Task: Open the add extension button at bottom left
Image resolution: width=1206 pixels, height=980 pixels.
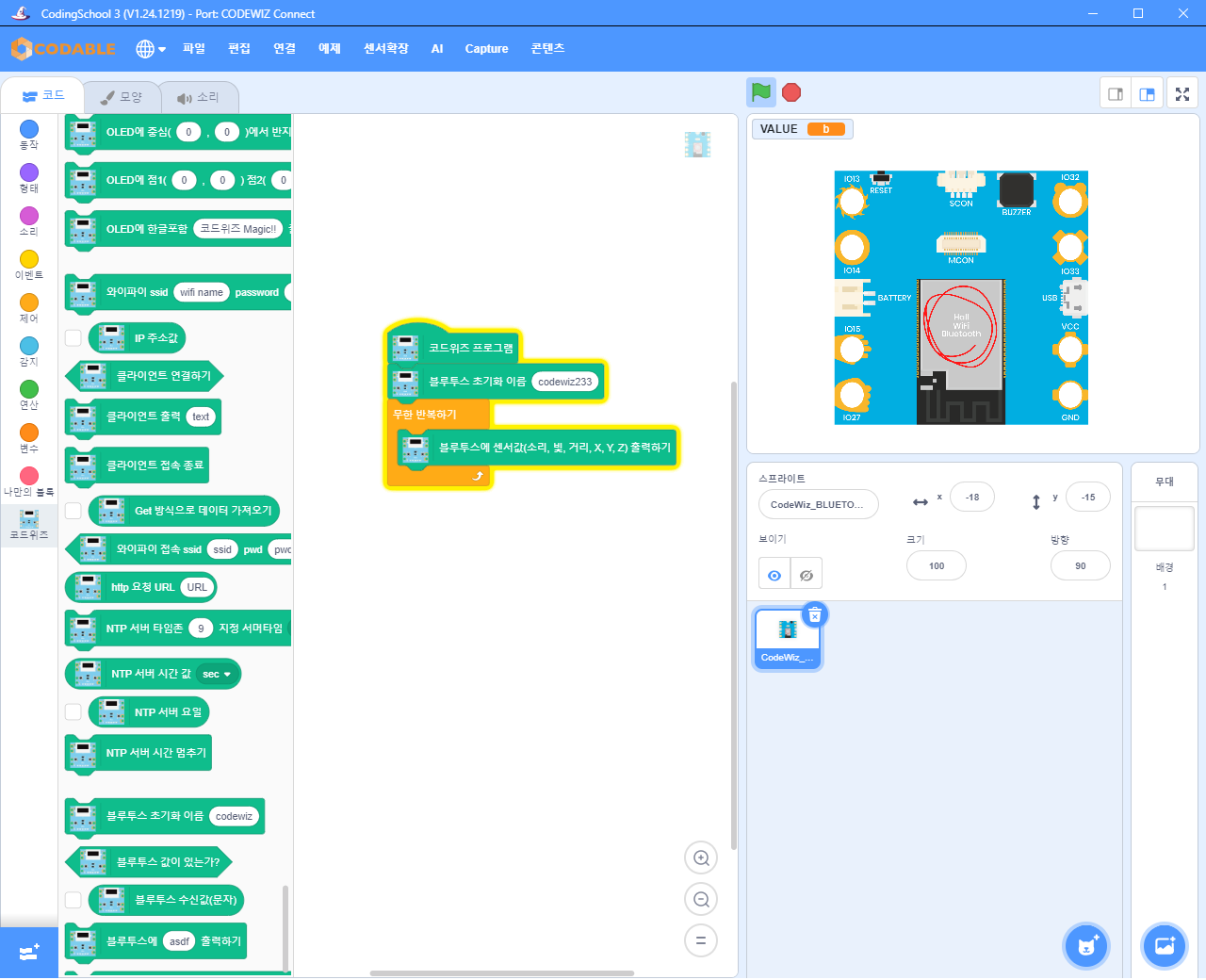Action: click(x=28, y=953)
